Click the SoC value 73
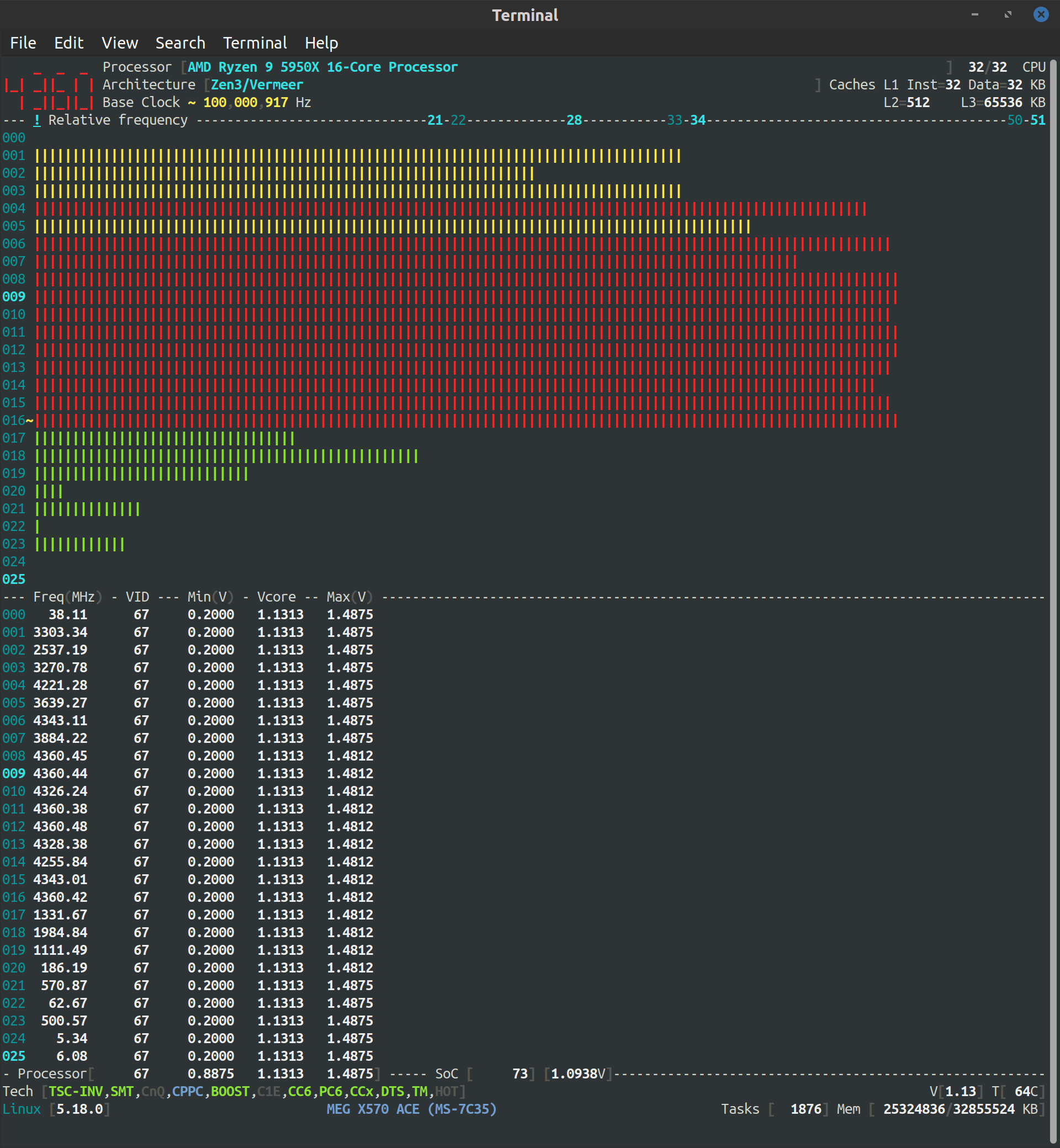The height and width of the screenshot is (1148, 1060). click(x=520, y=1074)
